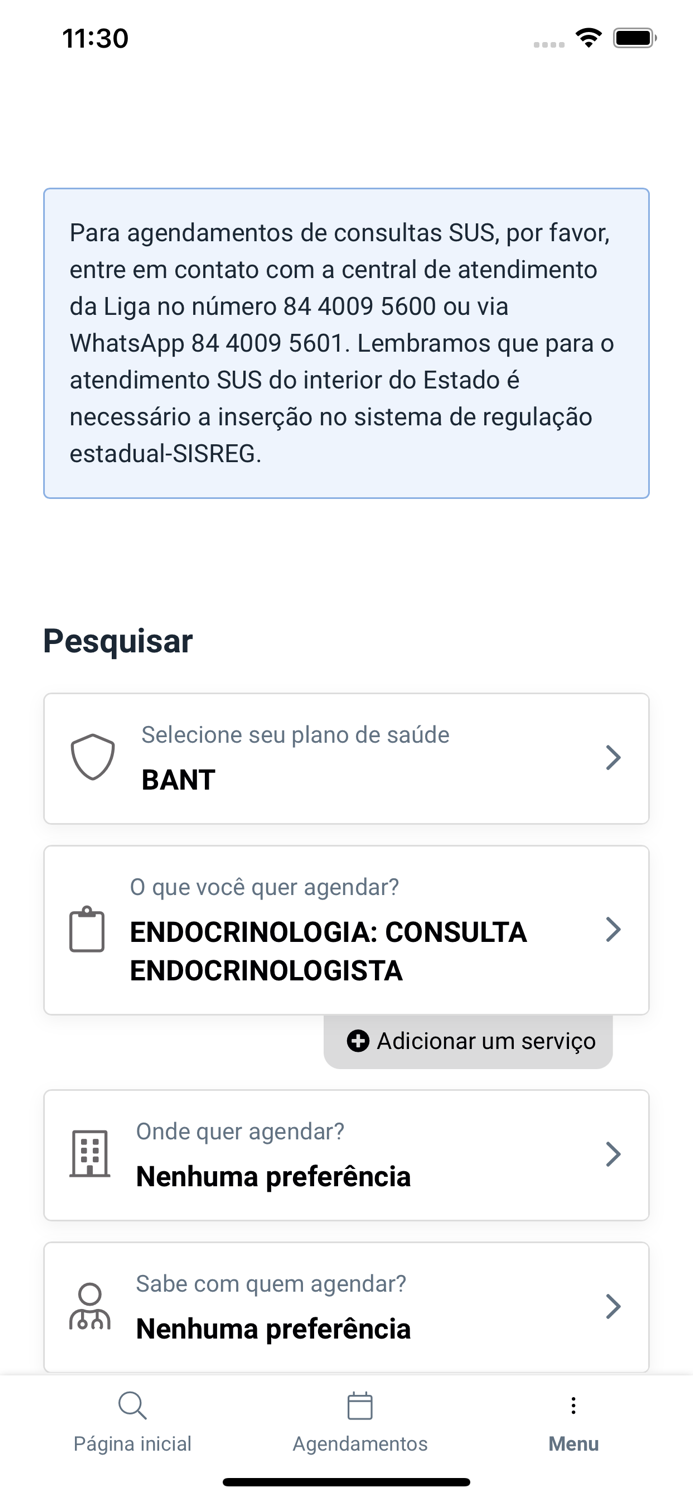Open Menu via the three-dot icon
The image size is (693, 1500).
click(x=573, y=1405)
